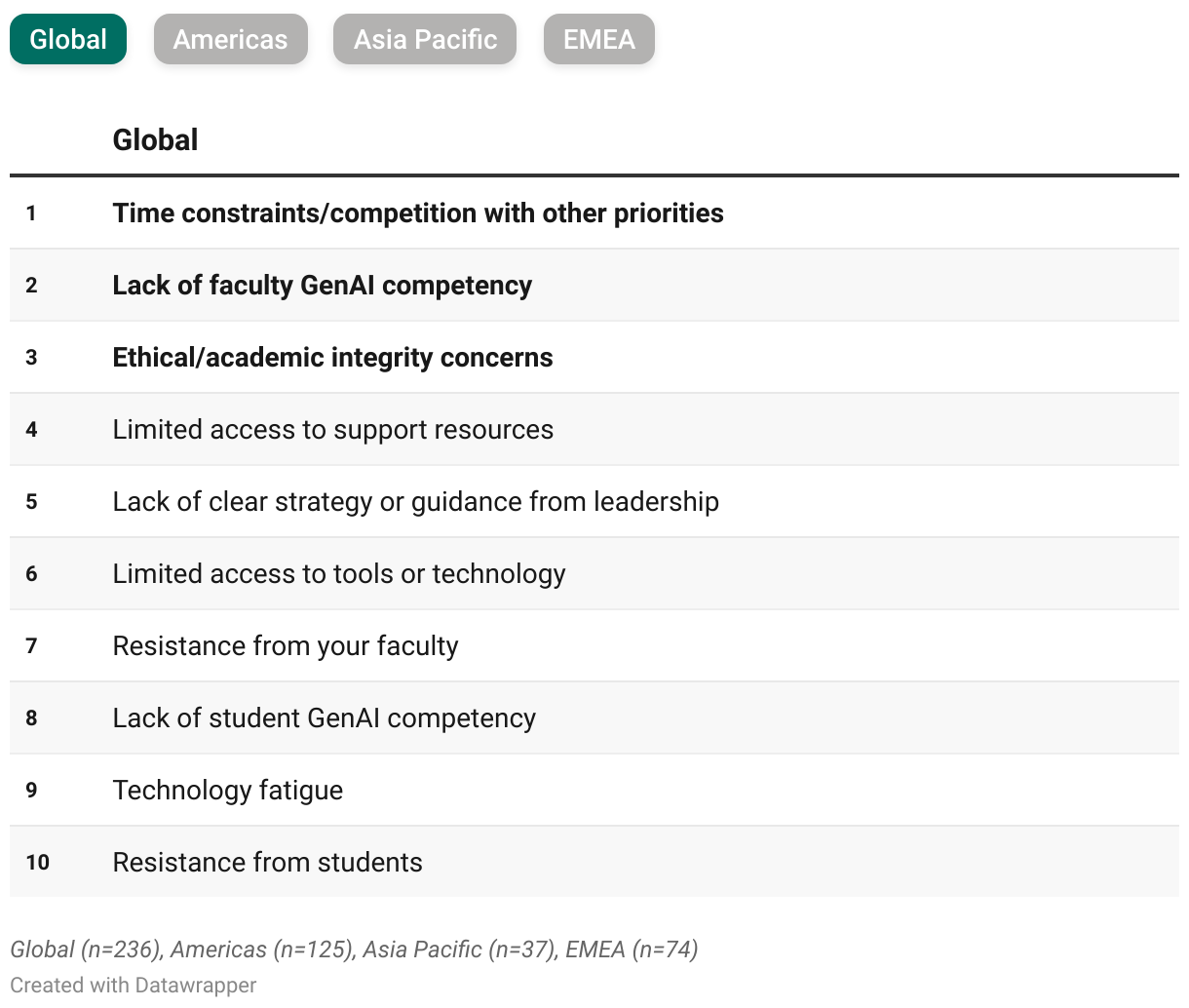The width and height of the screenshot is (1189, 1008).
Task: Click the sample size footnote text
Action: (x=355, y=950)
